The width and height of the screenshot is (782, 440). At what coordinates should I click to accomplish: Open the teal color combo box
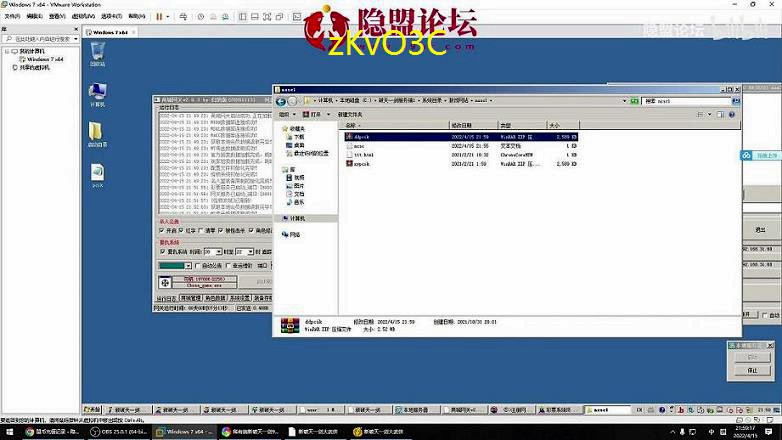175,265
